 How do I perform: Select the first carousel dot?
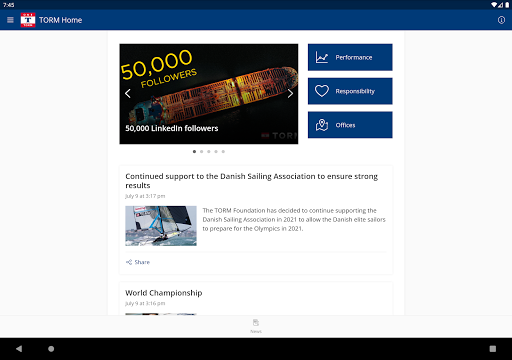click(x=194, y=152)
